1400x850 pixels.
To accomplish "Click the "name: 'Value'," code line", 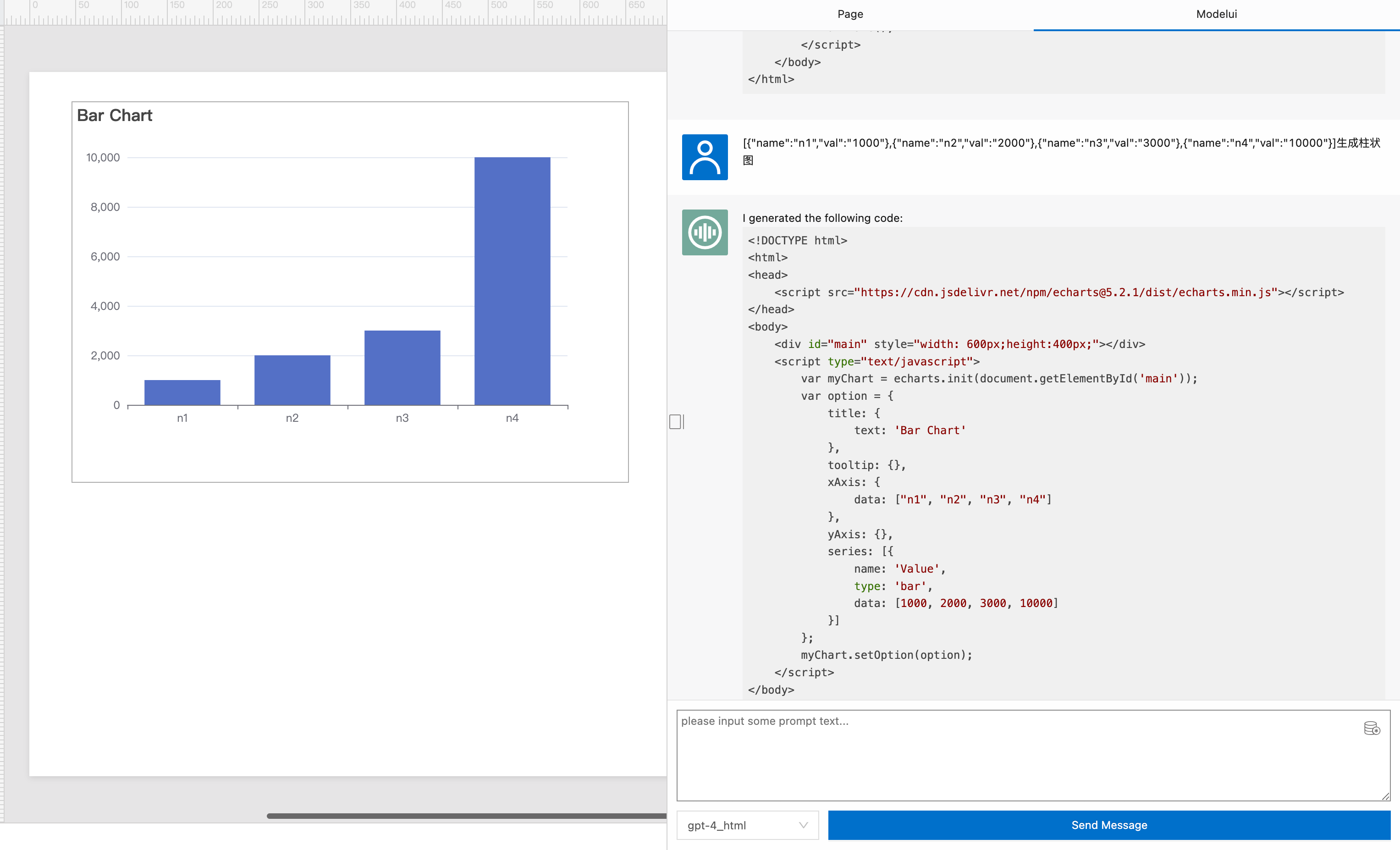I will (x=899, y=569).
